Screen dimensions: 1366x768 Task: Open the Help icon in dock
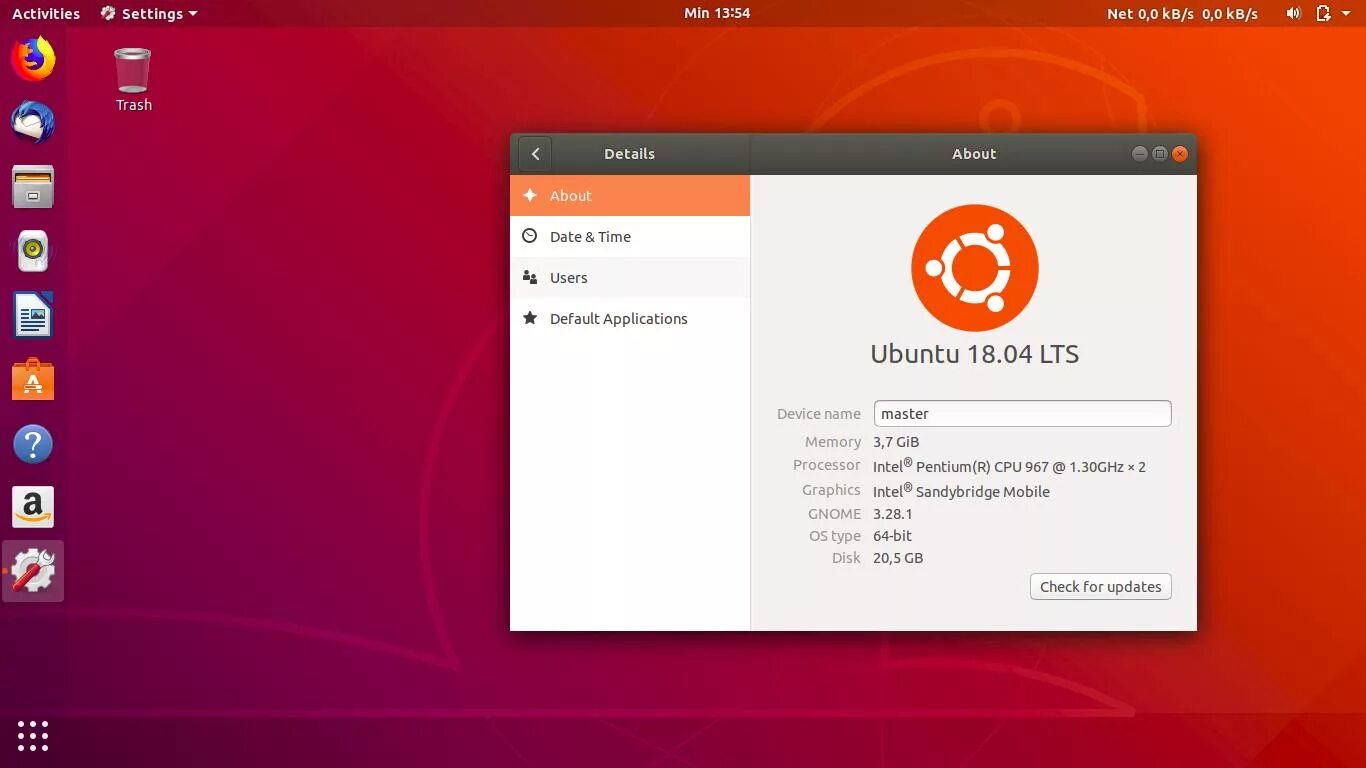(x=33, y=443)
